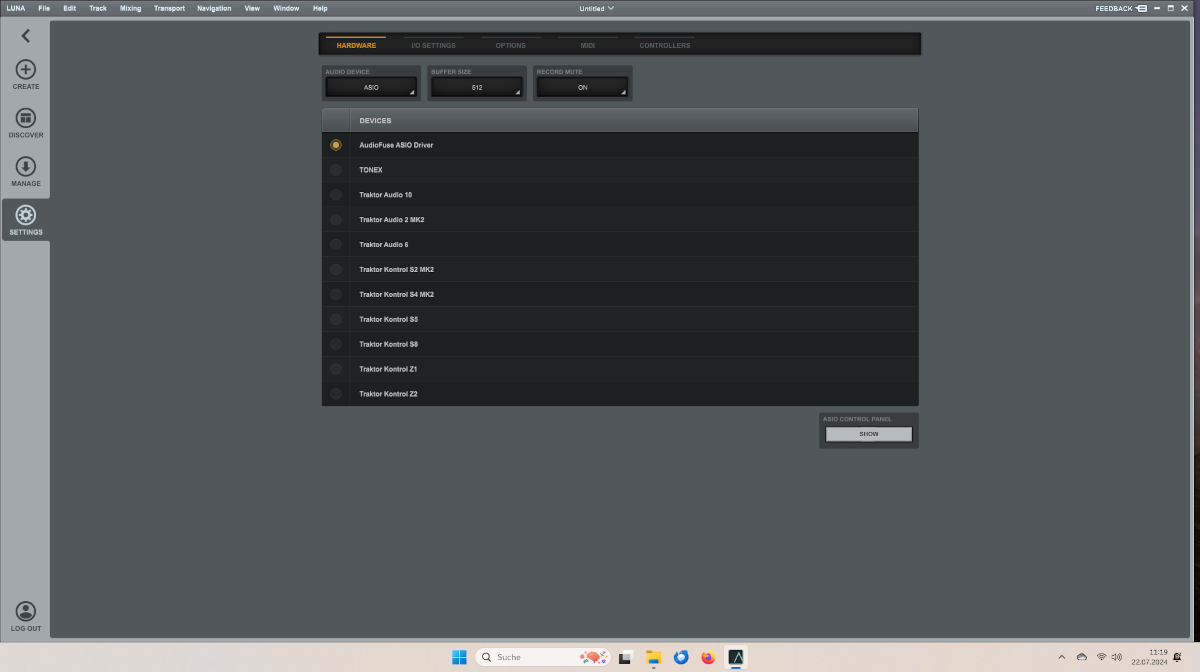Open the Manage downloads section
1200x672 pixels.
coord(26,172)
